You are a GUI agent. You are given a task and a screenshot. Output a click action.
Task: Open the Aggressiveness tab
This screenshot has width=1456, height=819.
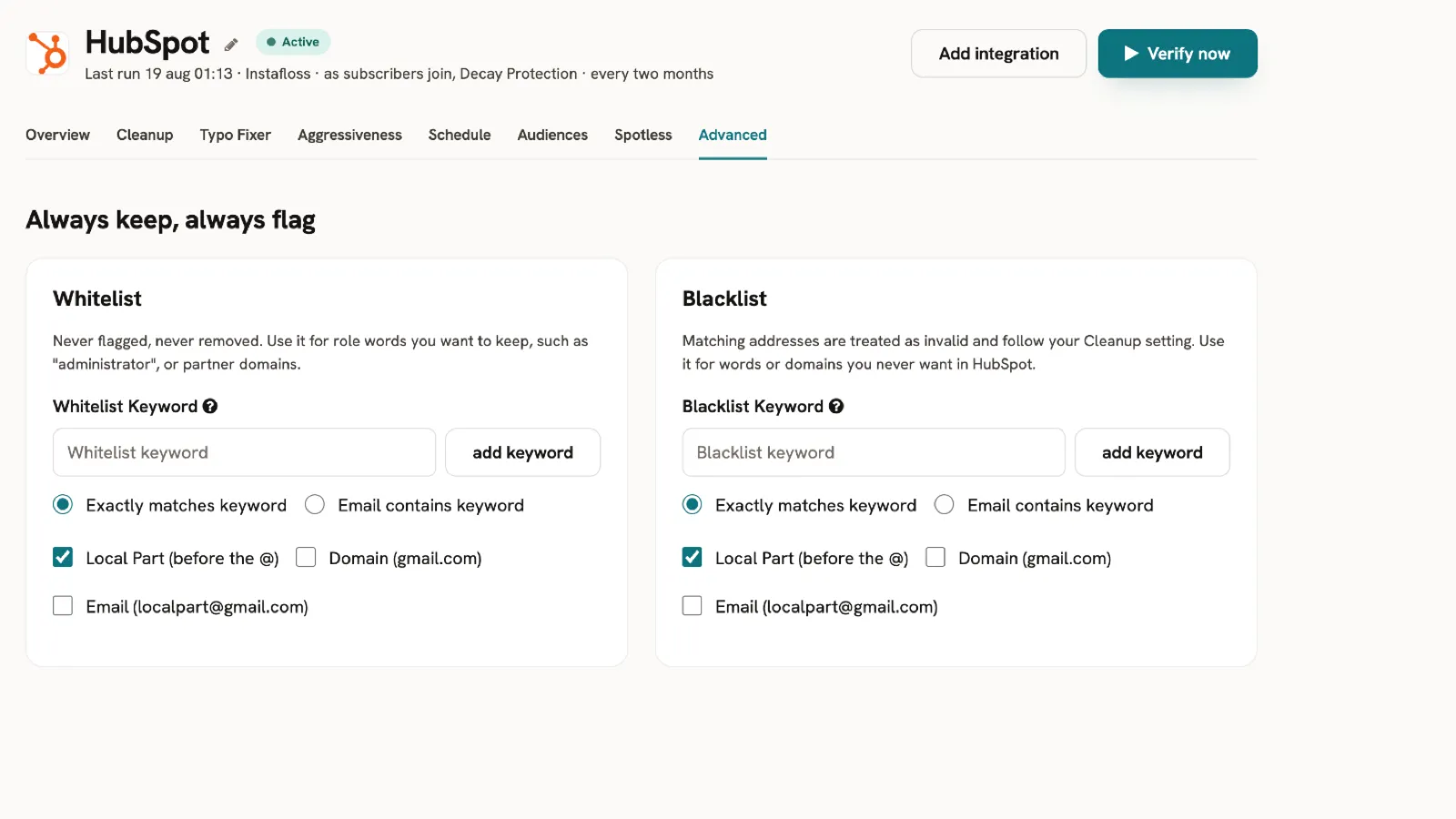pos(349,135)
